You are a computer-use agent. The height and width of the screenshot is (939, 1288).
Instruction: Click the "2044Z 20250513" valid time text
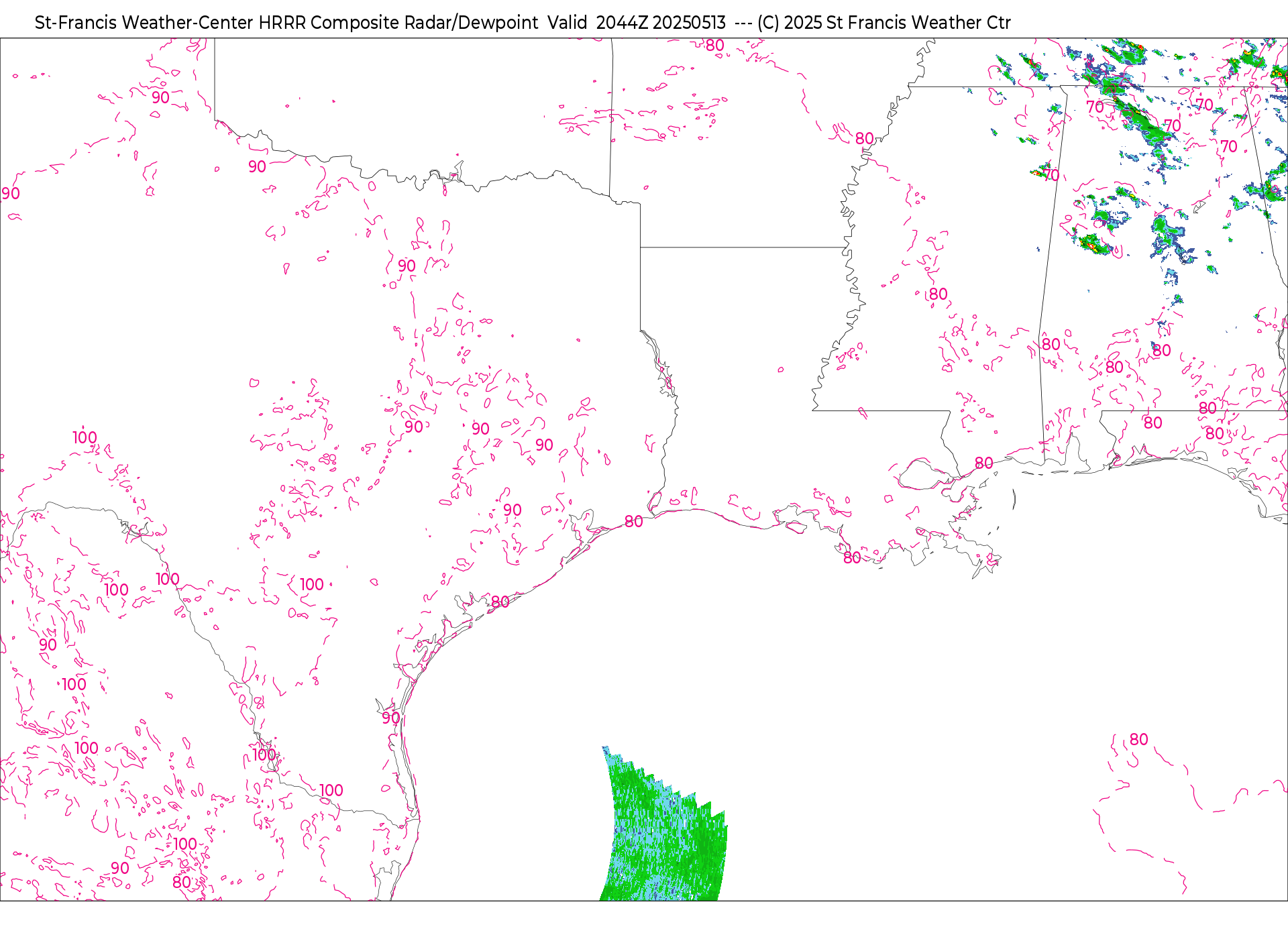661,23
